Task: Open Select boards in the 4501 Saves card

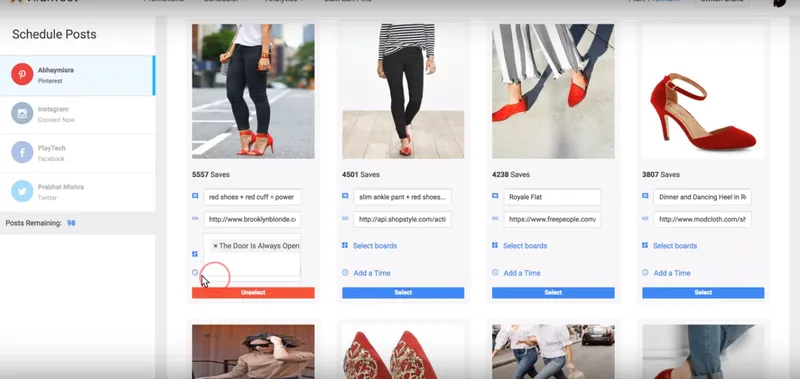Action: point(375,246)
